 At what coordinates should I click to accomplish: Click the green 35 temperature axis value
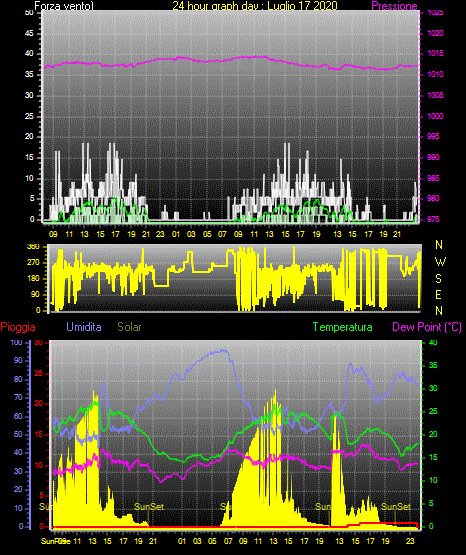coord(433,365)
